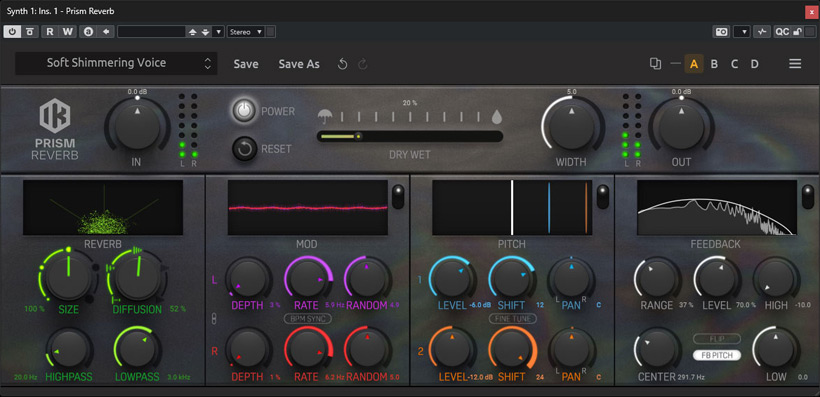Click the waveform side-chain icon in host toolbar

click(762, 32)
